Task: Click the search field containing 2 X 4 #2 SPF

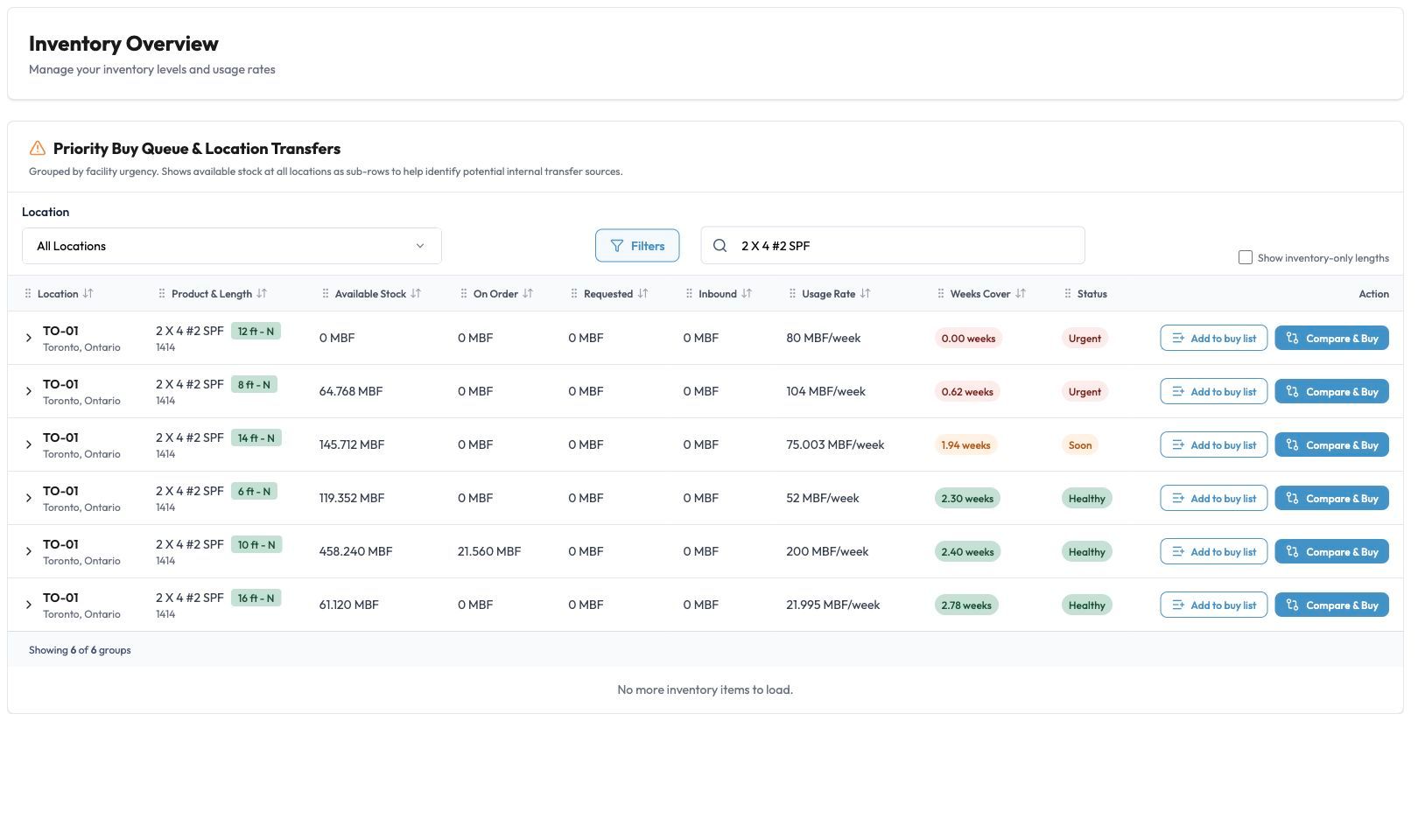Action: [x=893, y=246]
